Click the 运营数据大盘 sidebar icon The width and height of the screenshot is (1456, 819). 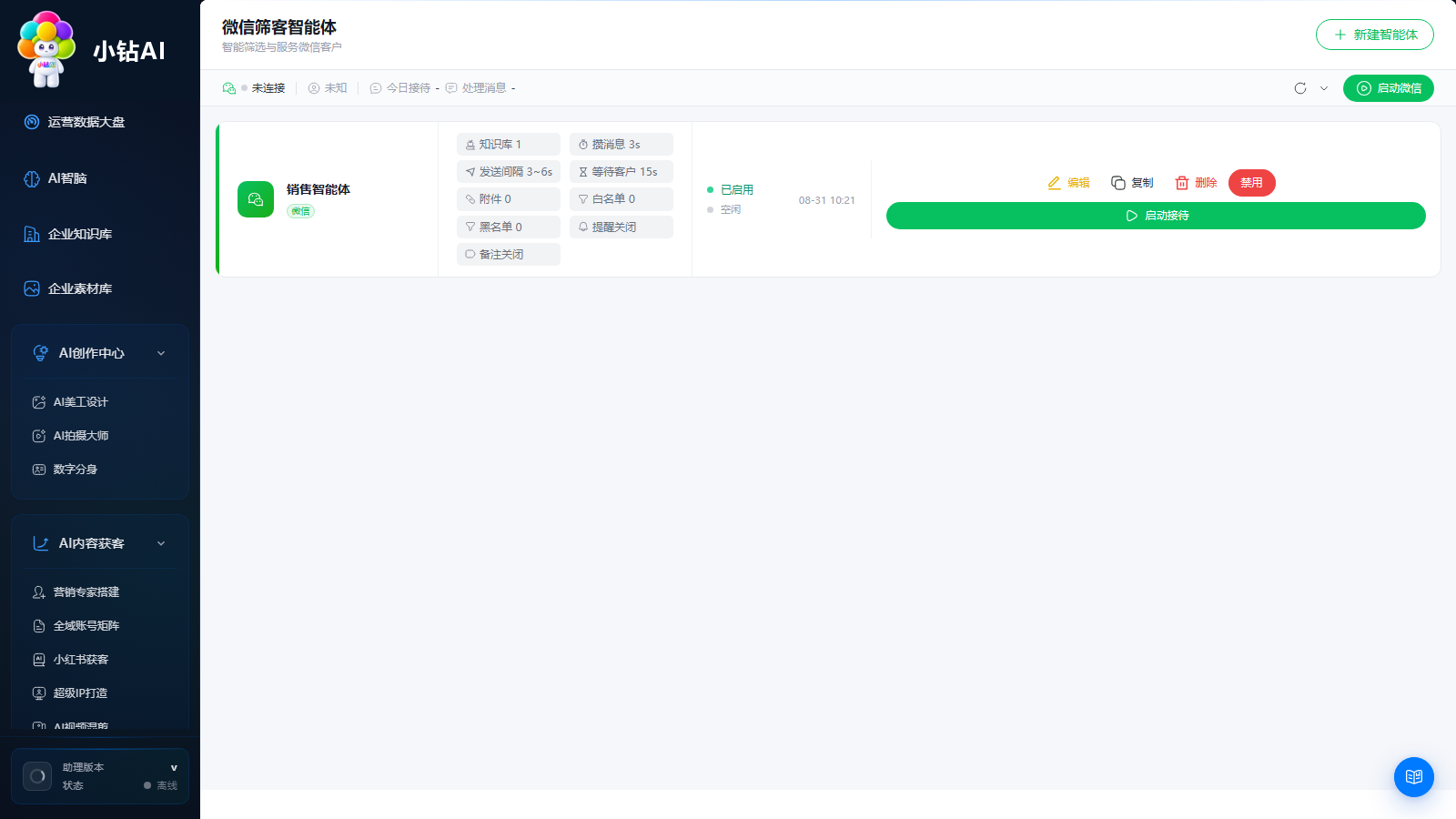point(32,122)
